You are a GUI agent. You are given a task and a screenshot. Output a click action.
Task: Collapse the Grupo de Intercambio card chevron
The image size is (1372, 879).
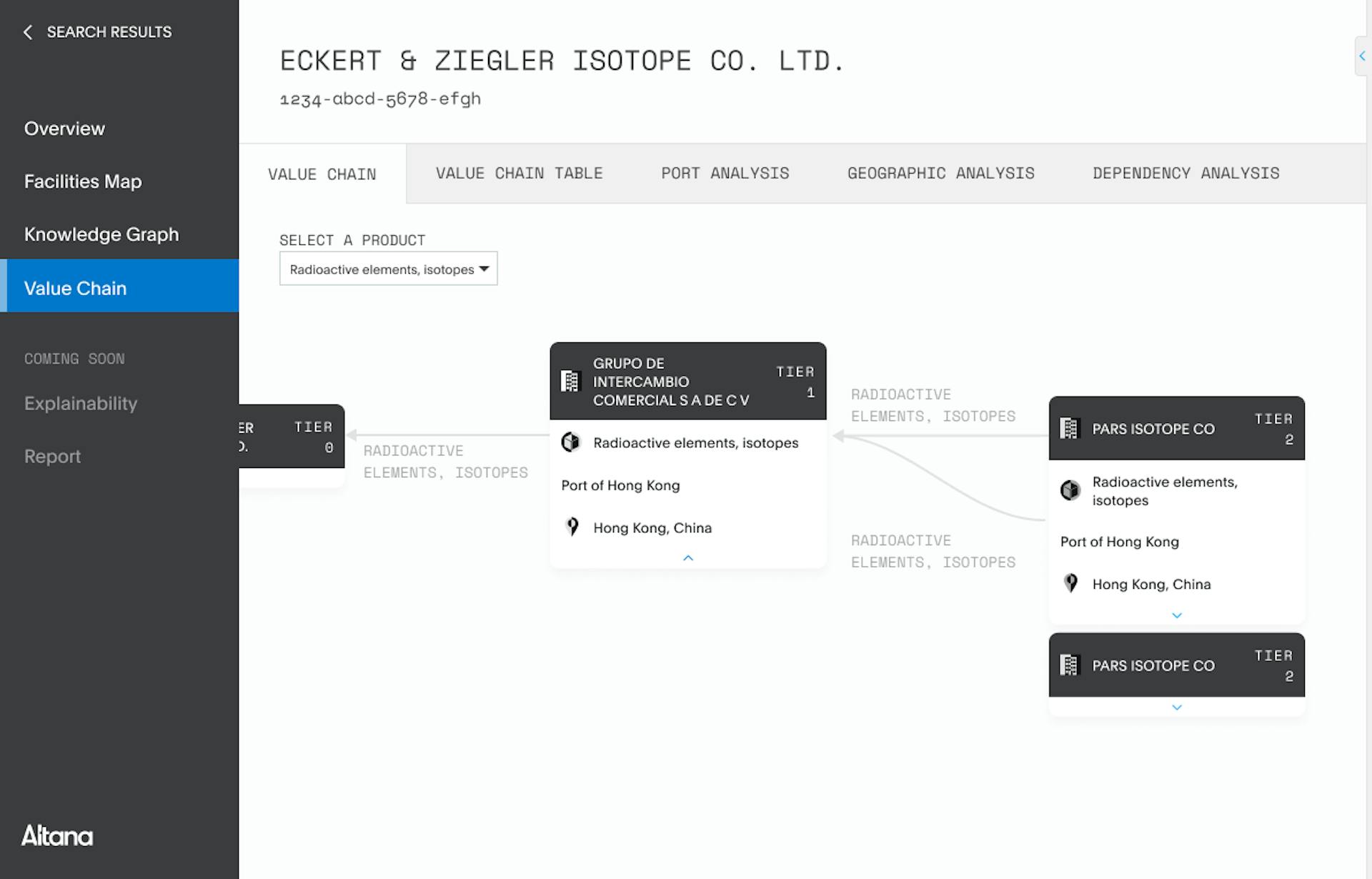[688, 558]
